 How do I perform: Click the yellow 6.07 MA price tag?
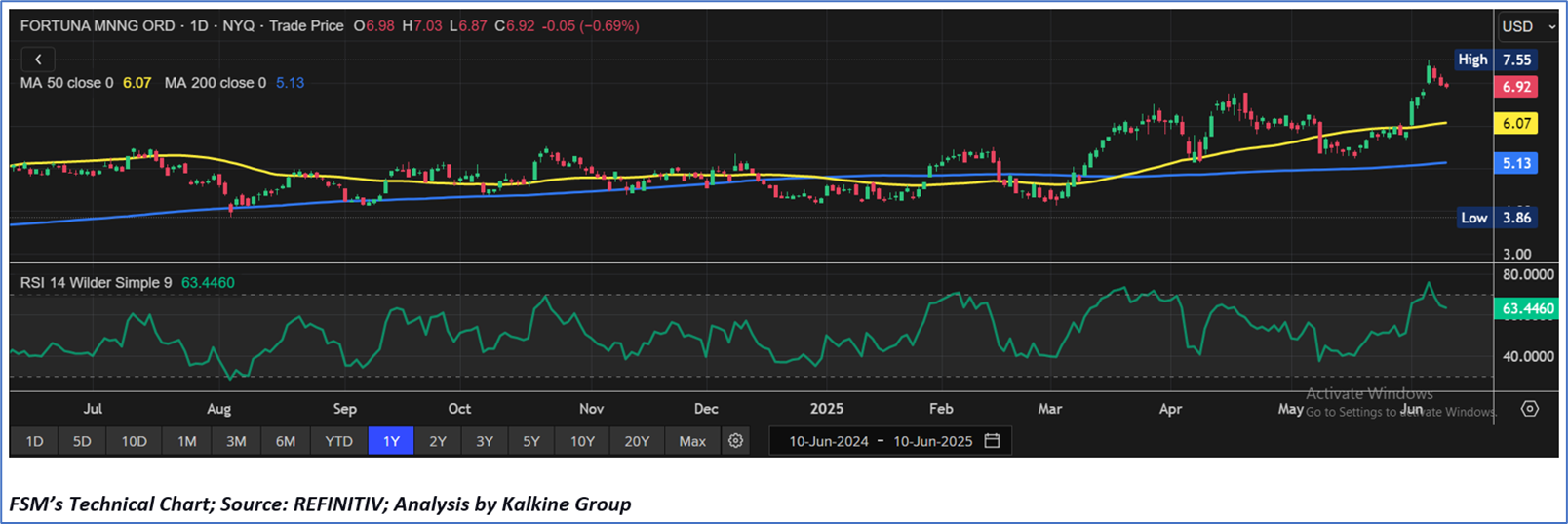1516,124
